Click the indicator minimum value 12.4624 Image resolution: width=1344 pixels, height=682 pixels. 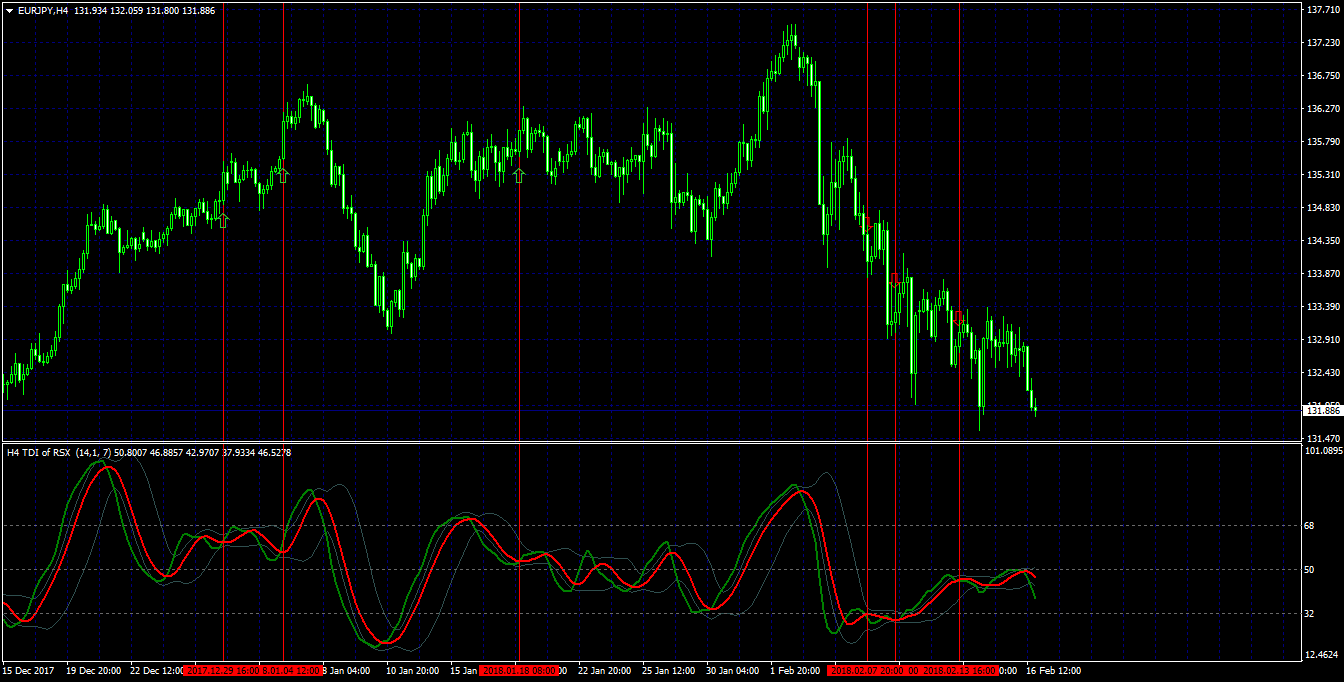tap(1322, 656)
